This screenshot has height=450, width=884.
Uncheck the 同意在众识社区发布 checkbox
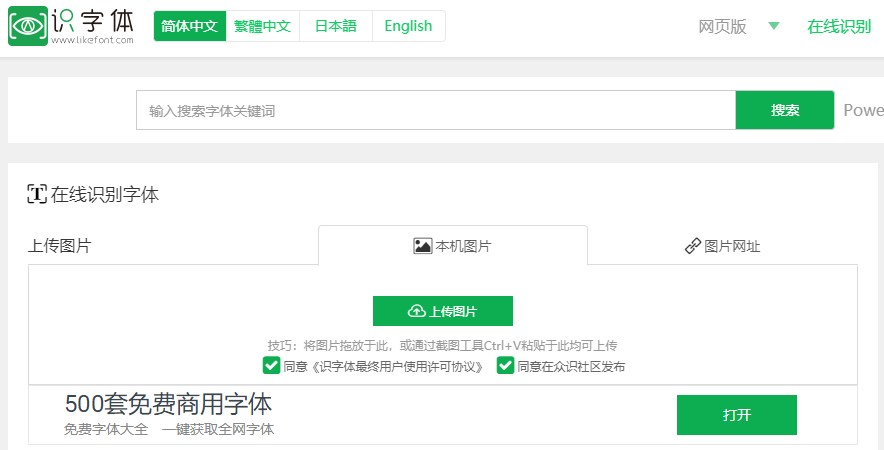[505, 365]
